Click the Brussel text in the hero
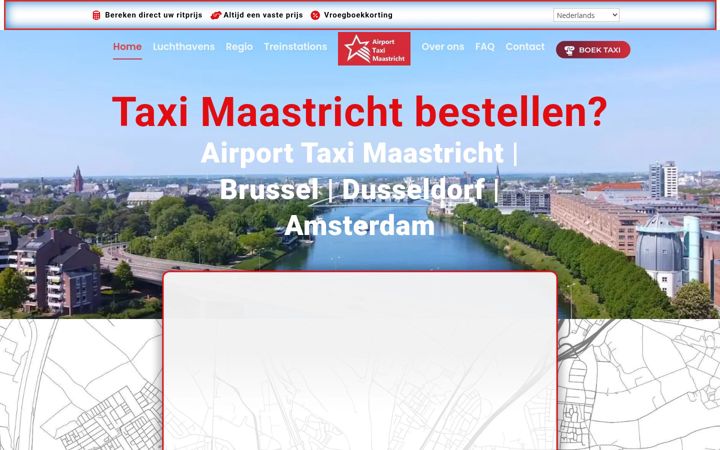720x450 pixels. 269,189
